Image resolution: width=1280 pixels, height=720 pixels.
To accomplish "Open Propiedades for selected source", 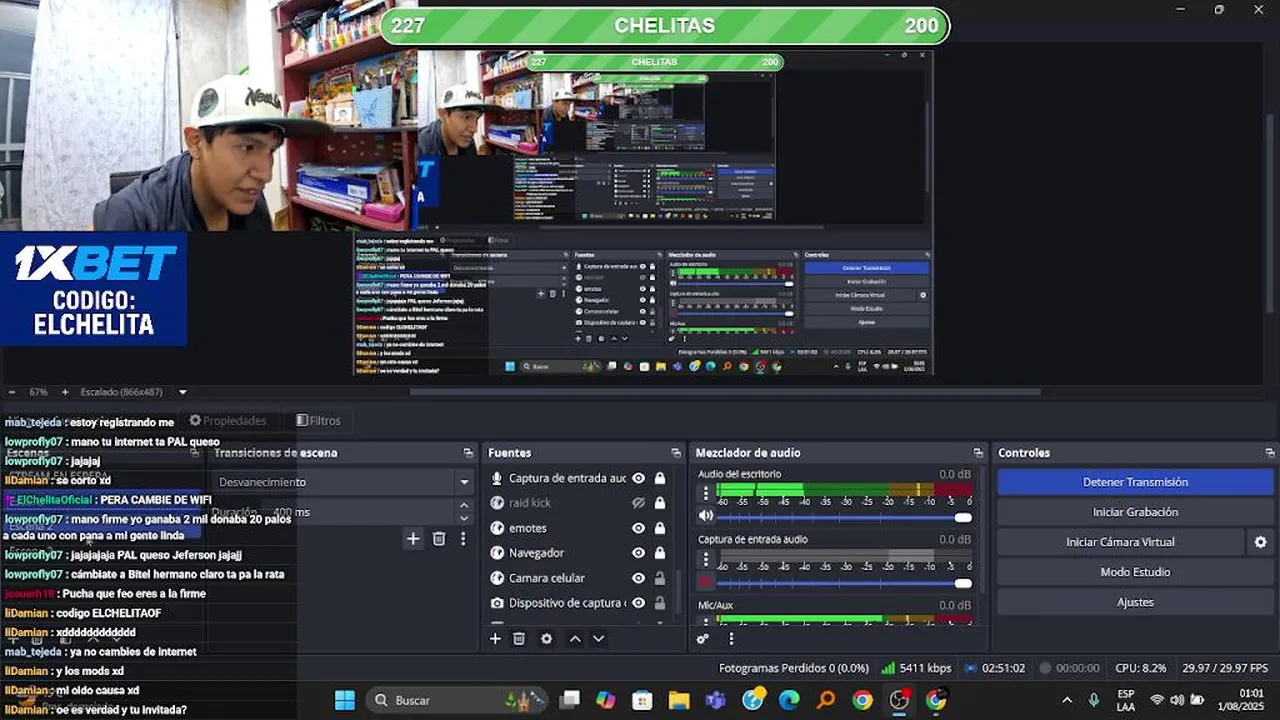I will coord(228,421).
